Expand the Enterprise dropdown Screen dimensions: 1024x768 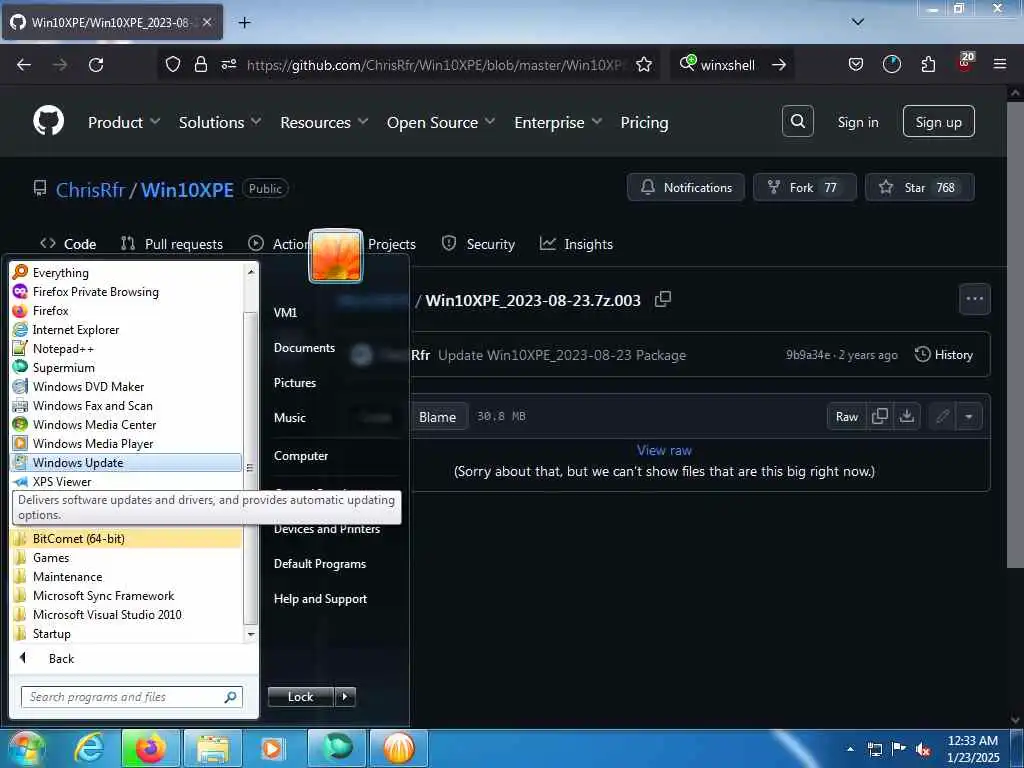[x=558, y=122]
